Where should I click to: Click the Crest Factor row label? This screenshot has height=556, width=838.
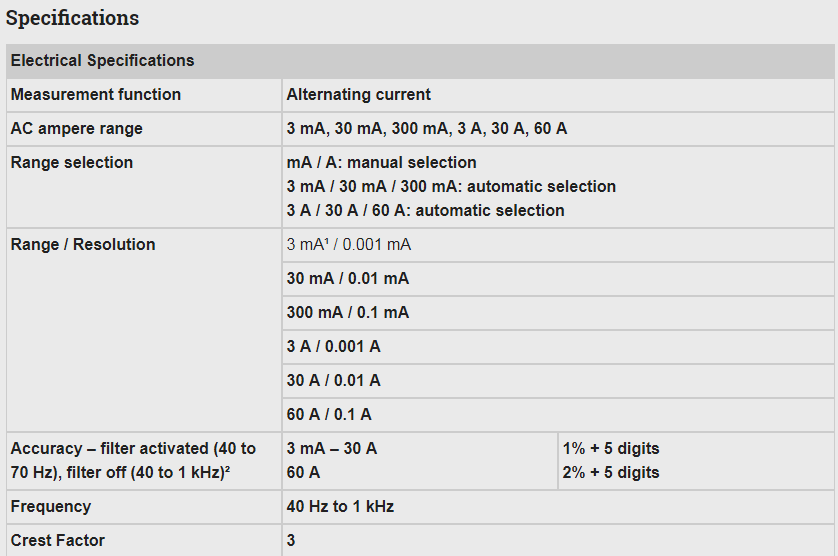tap(58, 540)
